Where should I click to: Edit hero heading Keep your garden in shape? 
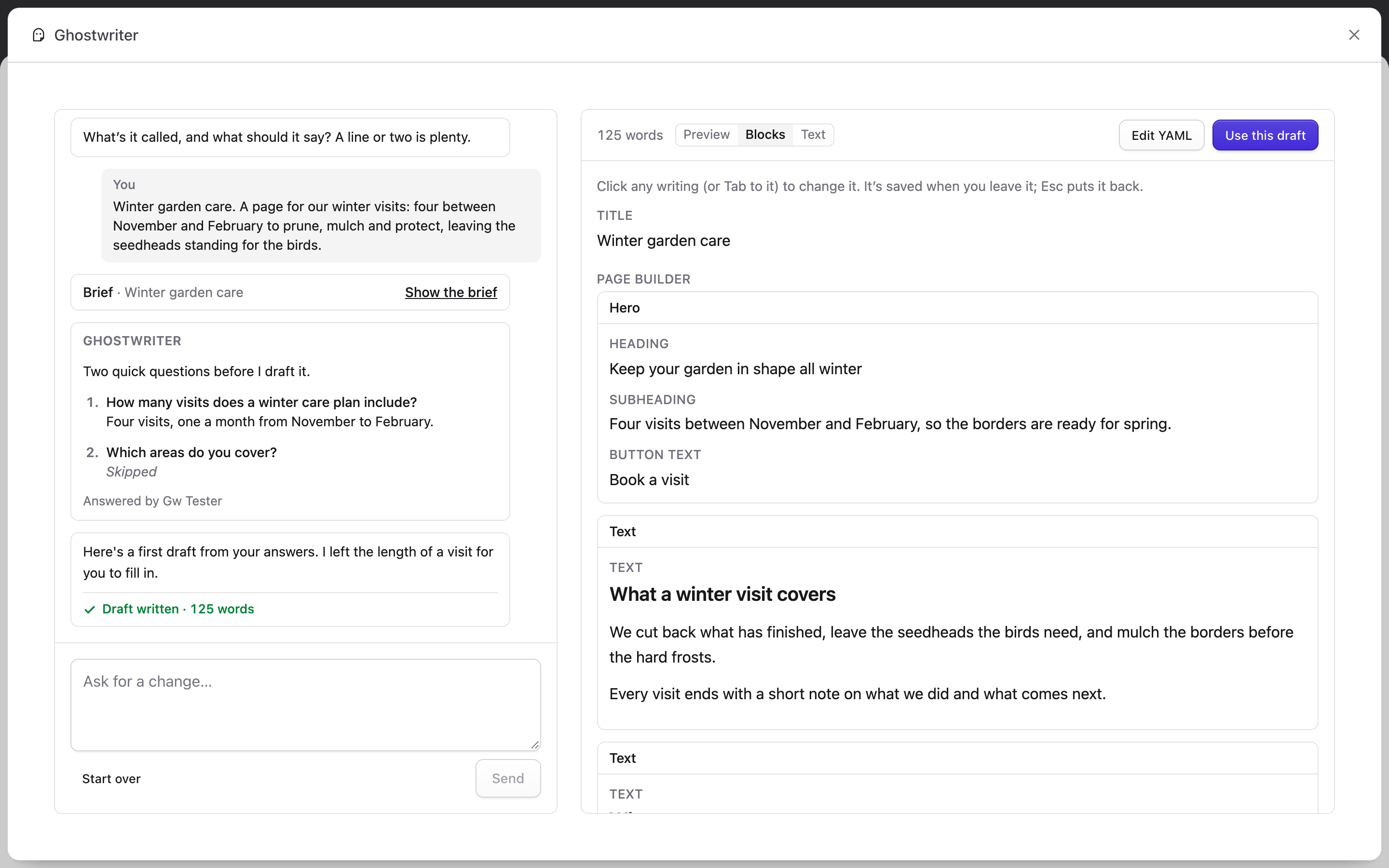point(735,368)
